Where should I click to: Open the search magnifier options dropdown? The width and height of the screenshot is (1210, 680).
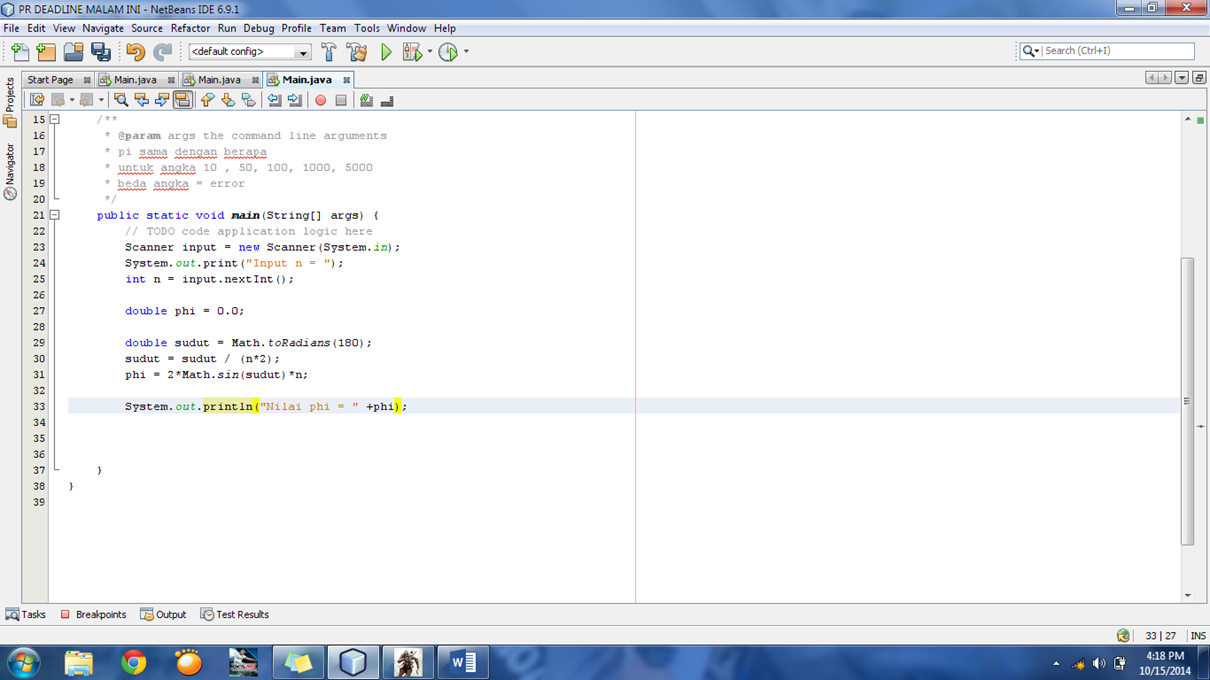pos(1030,51)
